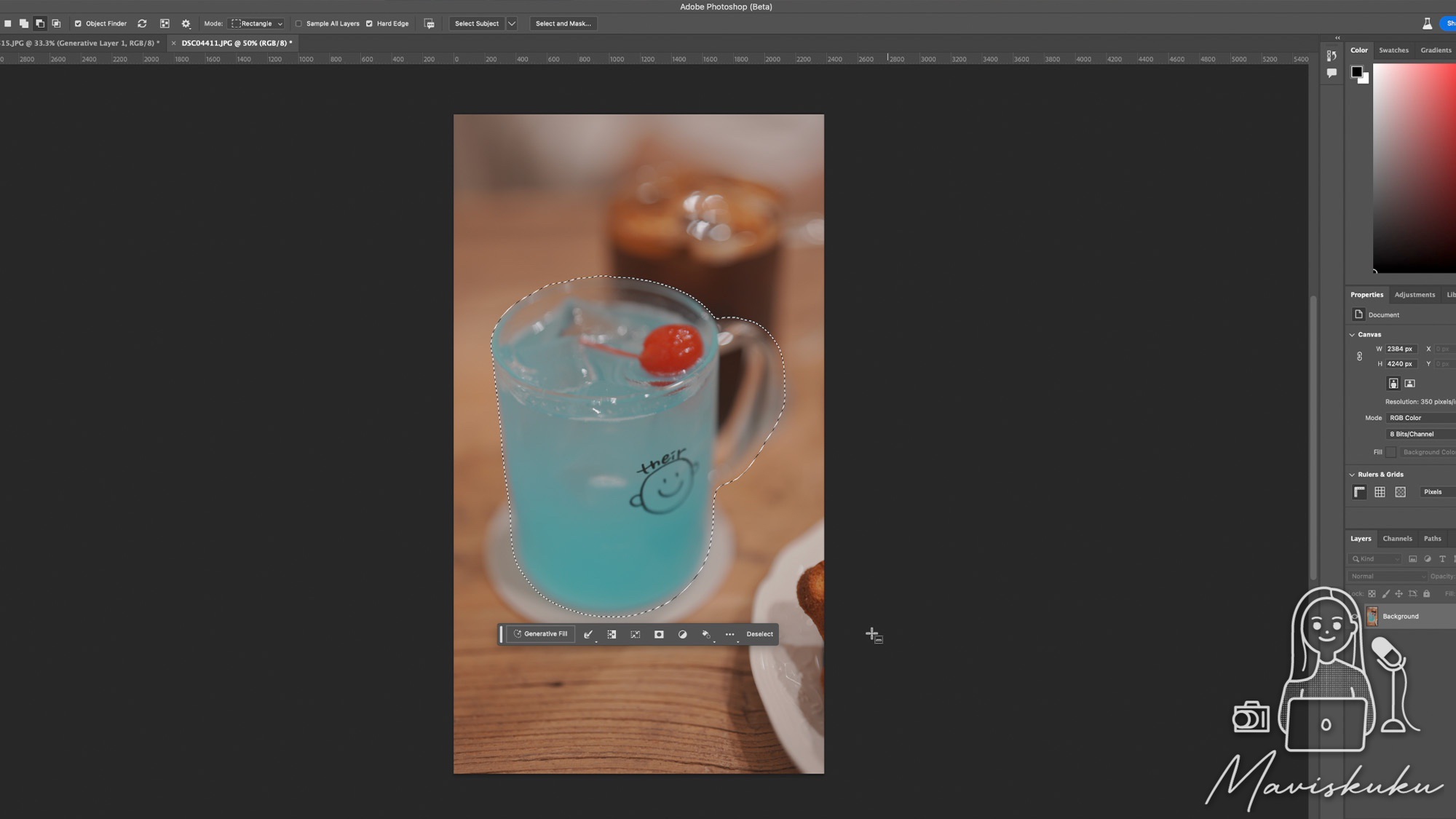Collapse the Rulers & Grids section

tap(1352, 475)
